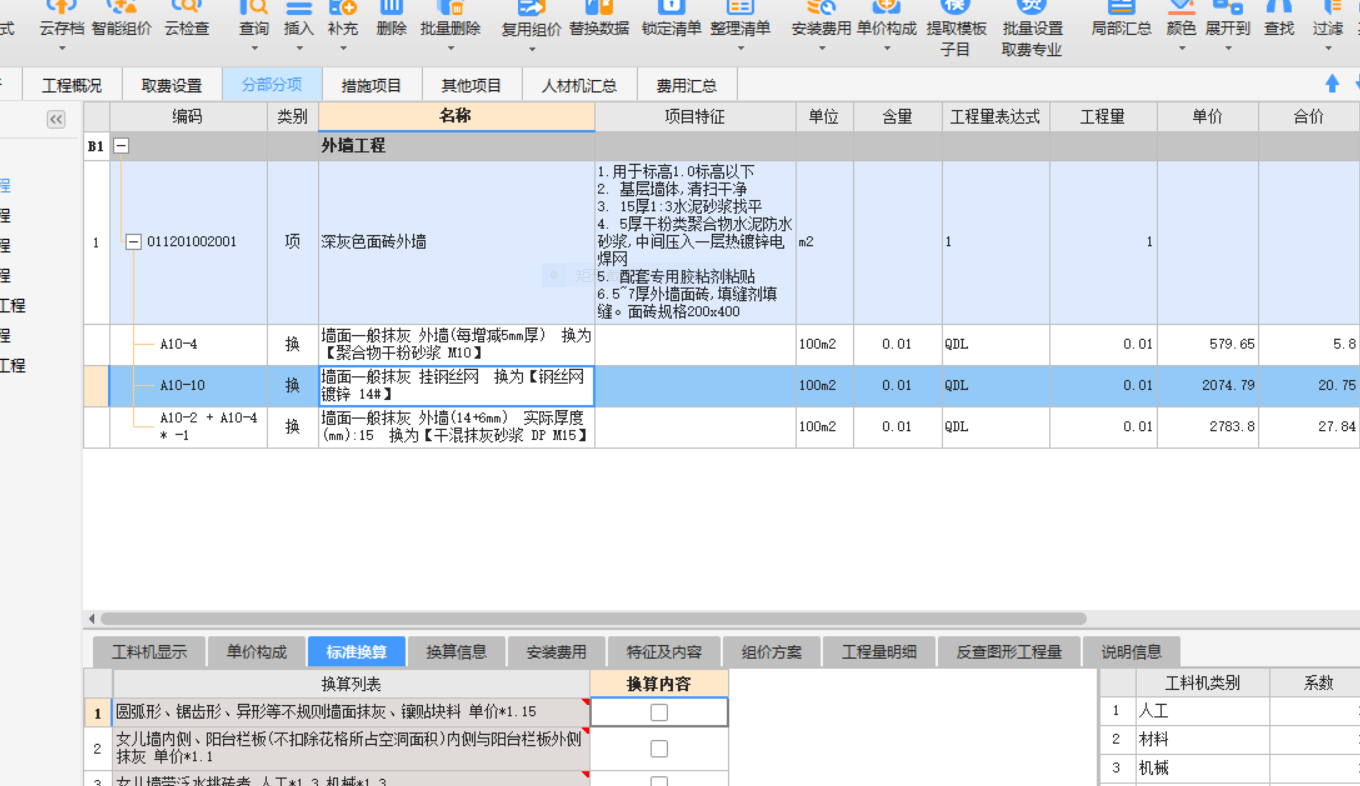1360x786 pixels.
Task: Click the 提取模板子目 toolbar button
Action: pos(956,28)
